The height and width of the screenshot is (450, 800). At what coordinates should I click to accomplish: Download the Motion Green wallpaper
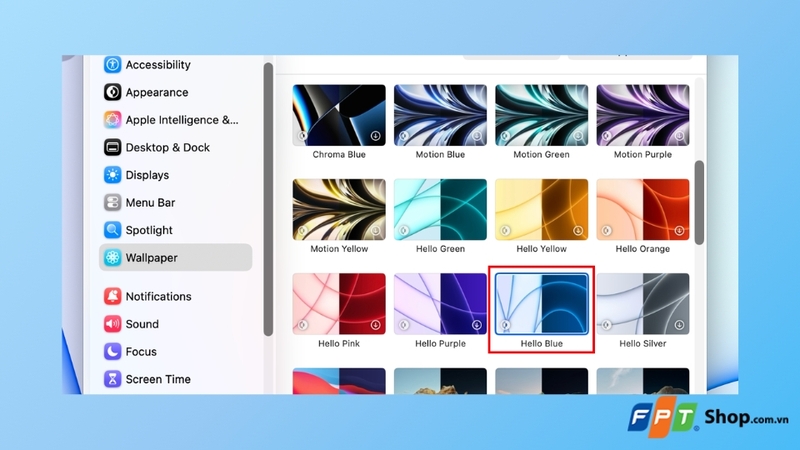point(578,136)
